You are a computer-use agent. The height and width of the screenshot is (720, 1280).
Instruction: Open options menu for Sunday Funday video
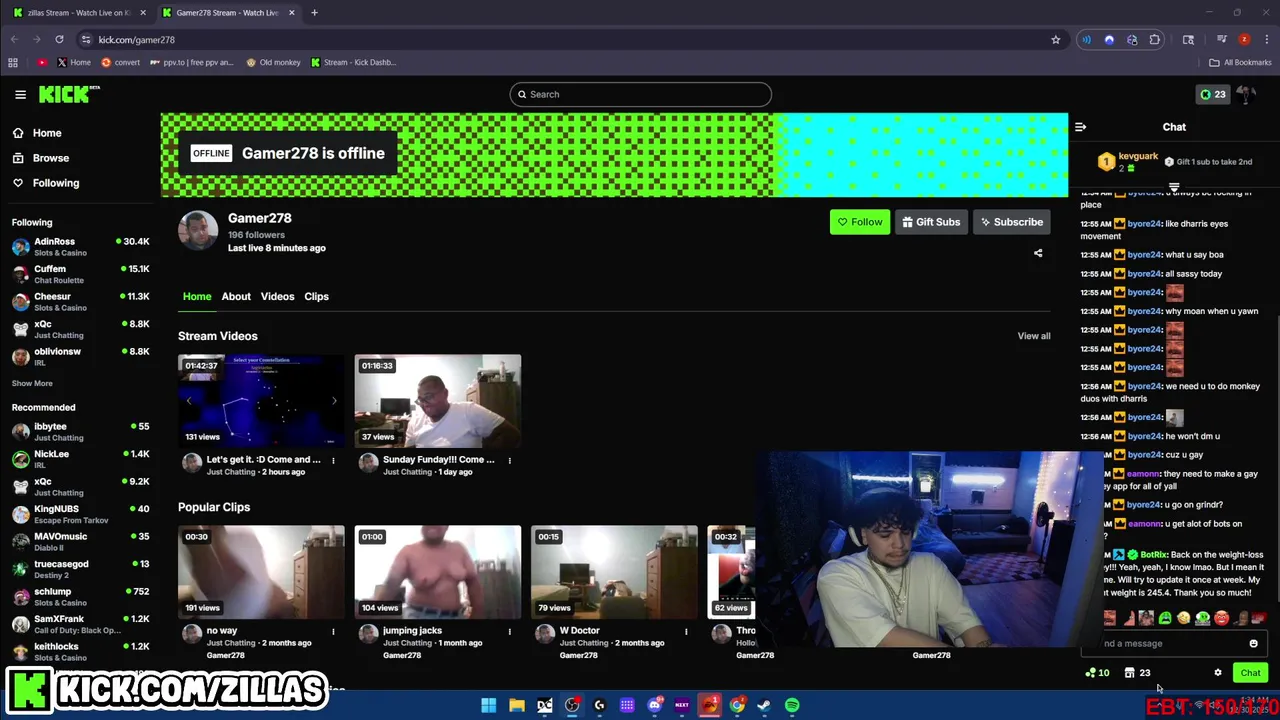[509, 460]
